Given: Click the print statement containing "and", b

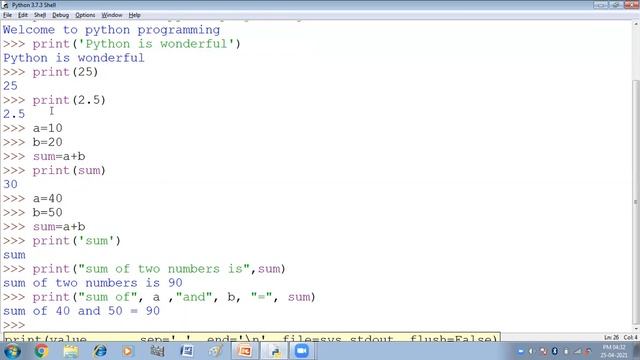Looking at the screenshot, I should coord(174,297).
